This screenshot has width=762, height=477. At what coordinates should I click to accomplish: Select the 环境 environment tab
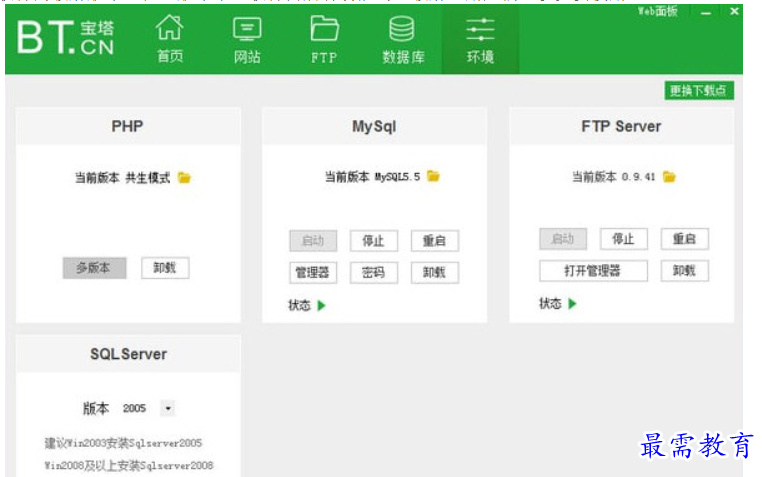[480, 40]
